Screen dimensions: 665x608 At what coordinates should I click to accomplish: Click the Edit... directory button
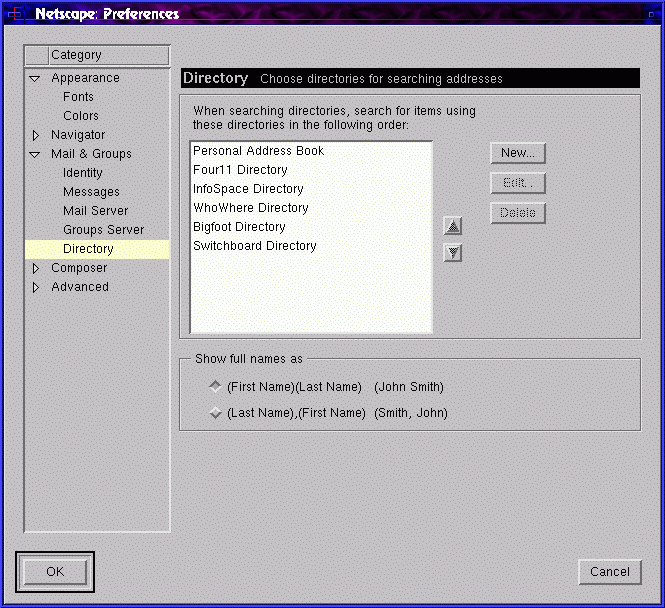(x=518, y=183)
